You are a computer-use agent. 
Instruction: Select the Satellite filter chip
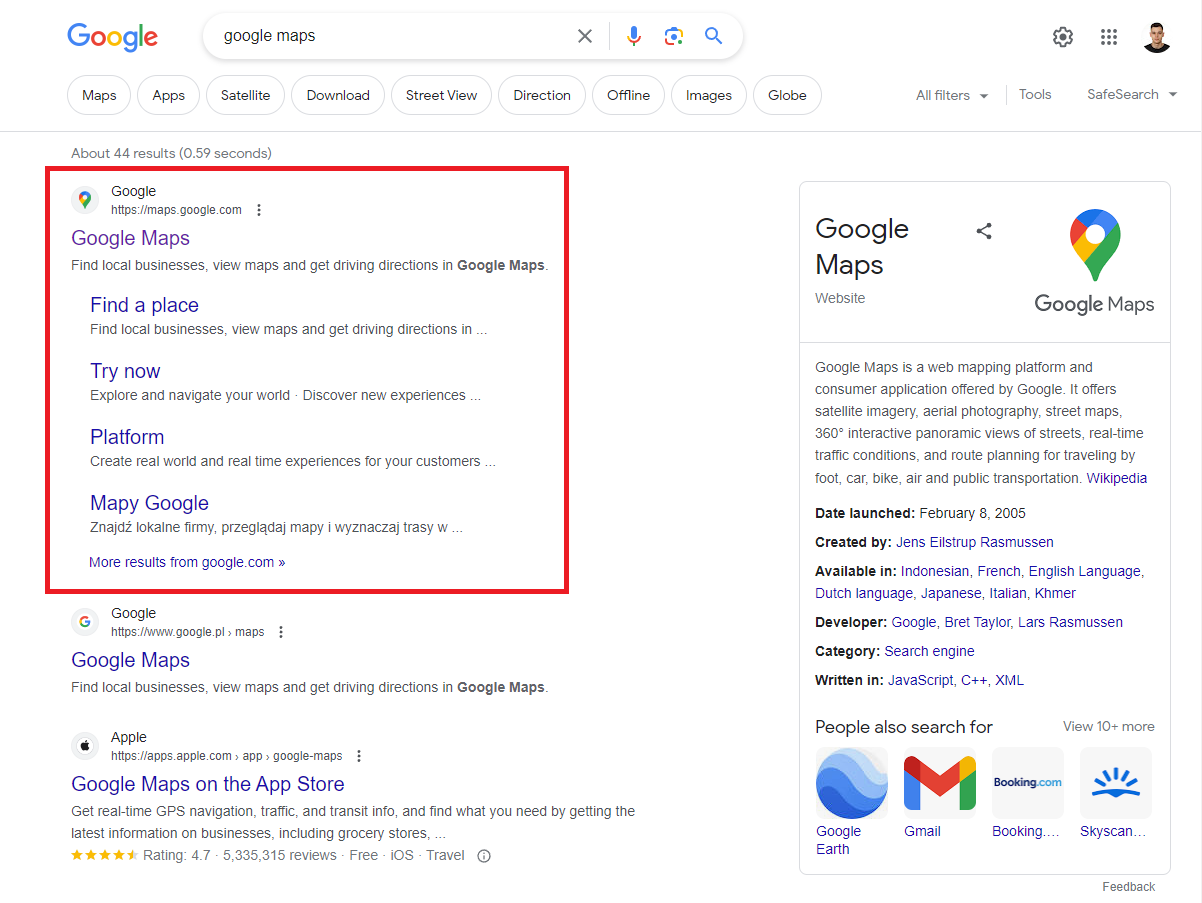pyautogui.click(x=245, y=95)
